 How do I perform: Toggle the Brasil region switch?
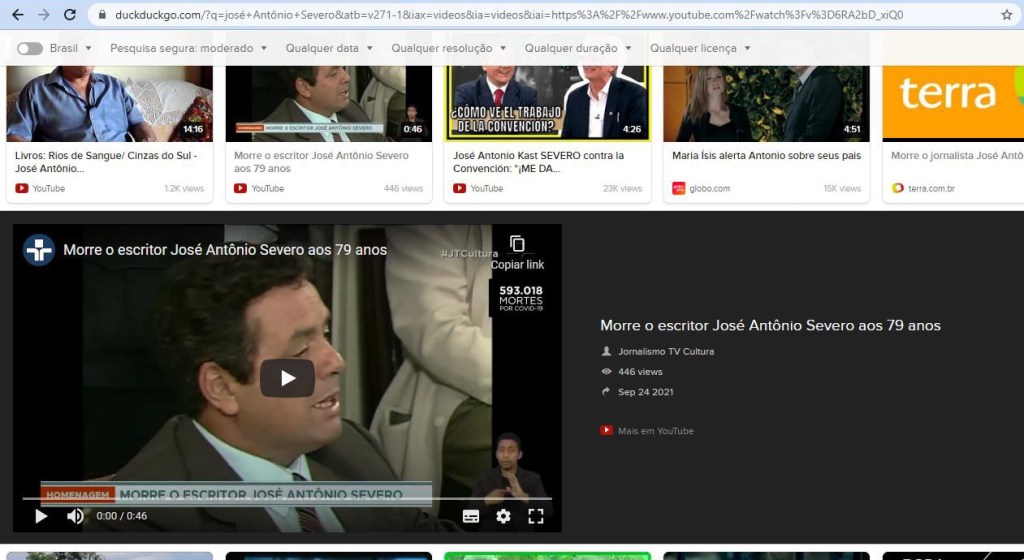click(x=30, y=48)
